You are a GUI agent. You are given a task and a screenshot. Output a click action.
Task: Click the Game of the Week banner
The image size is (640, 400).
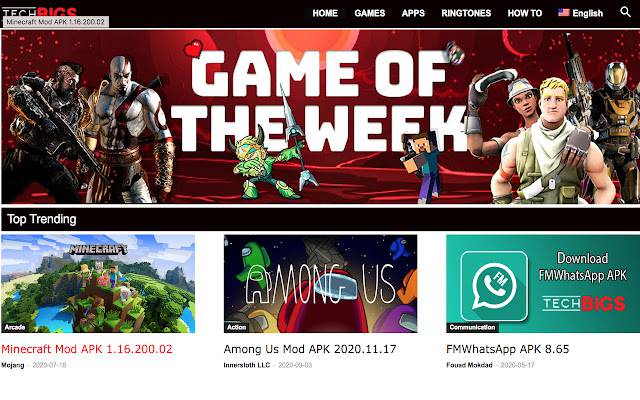coord(320,116)
